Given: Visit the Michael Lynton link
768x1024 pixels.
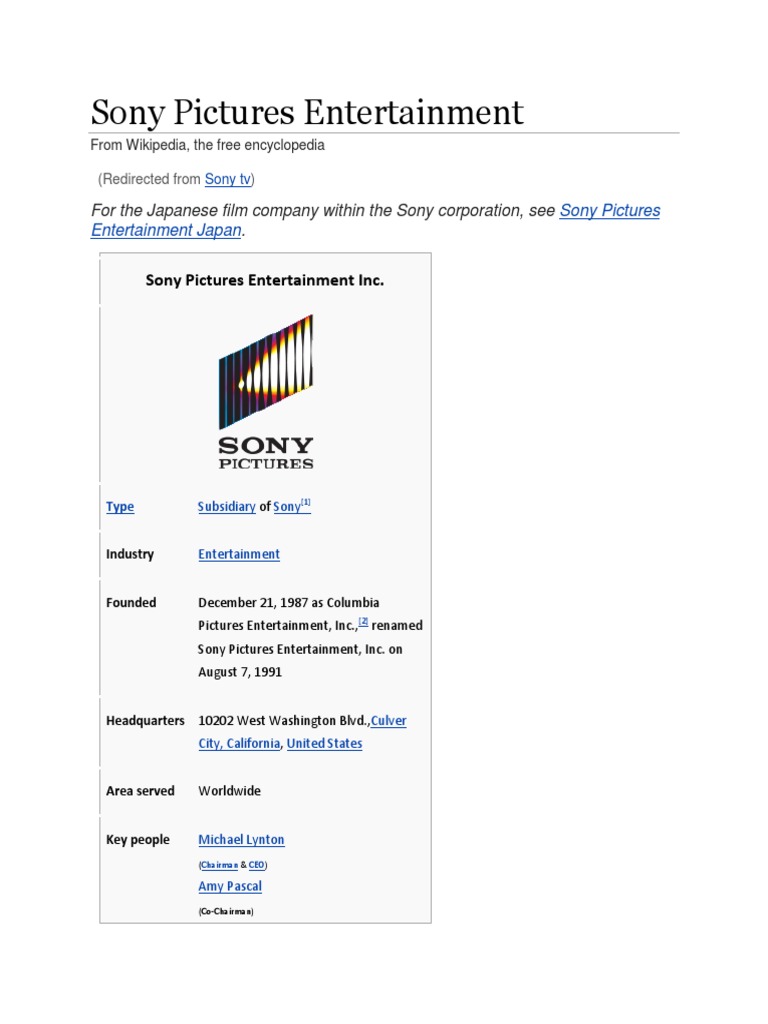Looking at the screenshot, I should click(241, 840).
